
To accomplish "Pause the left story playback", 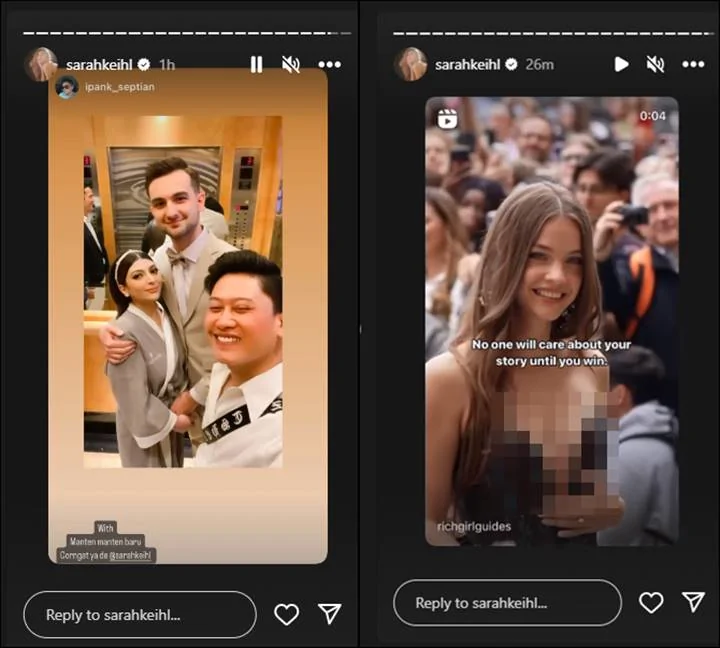I will [257, 64].
